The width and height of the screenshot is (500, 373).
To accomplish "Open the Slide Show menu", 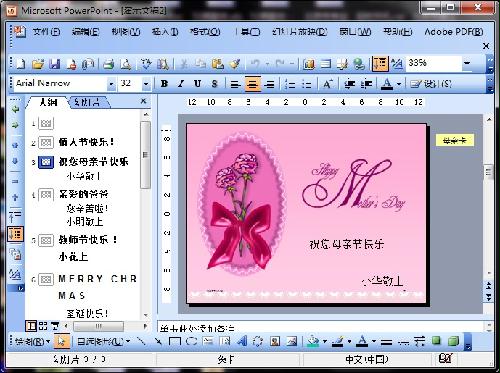I will [300, 32].
